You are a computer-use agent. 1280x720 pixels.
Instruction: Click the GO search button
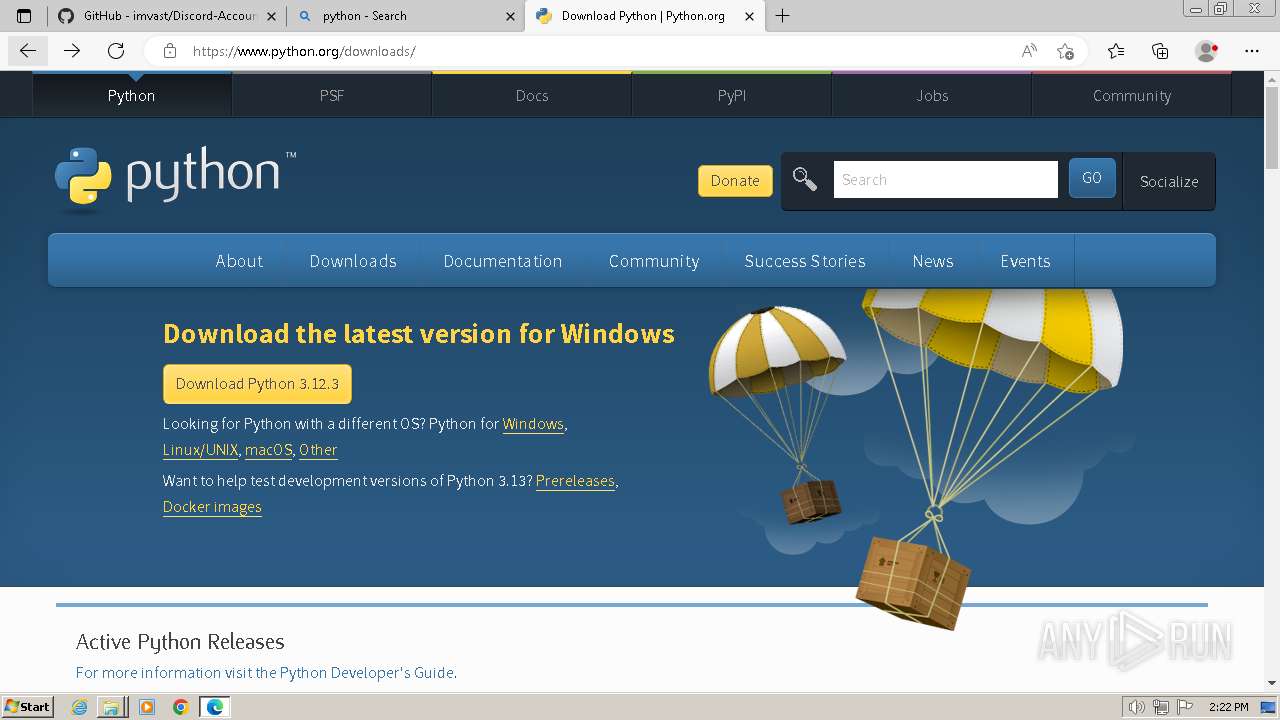coord(1092,178)
